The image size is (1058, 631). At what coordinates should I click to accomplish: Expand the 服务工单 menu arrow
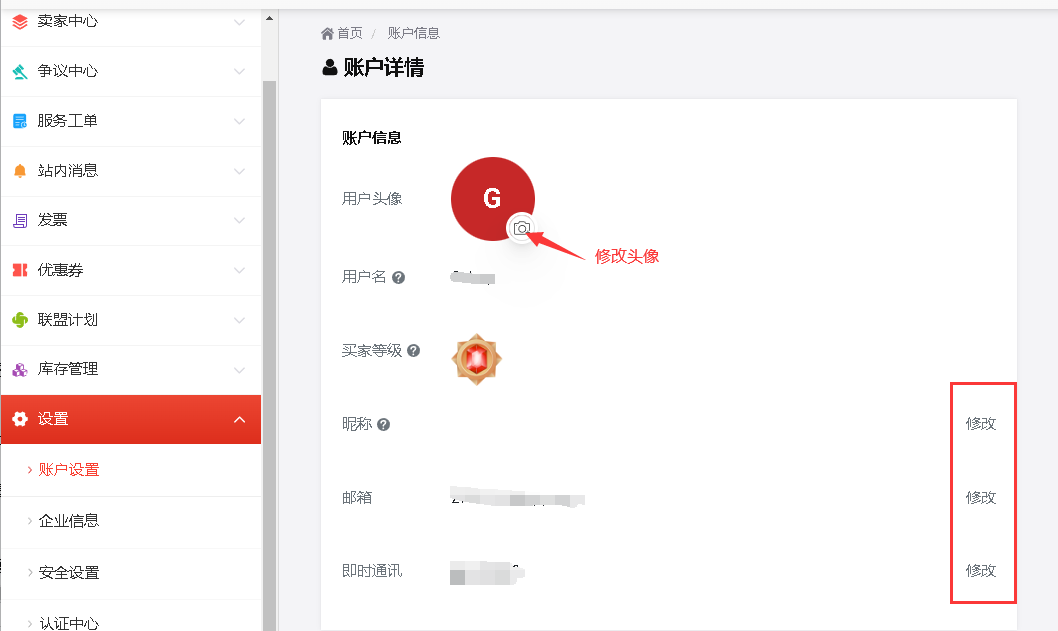239,121
